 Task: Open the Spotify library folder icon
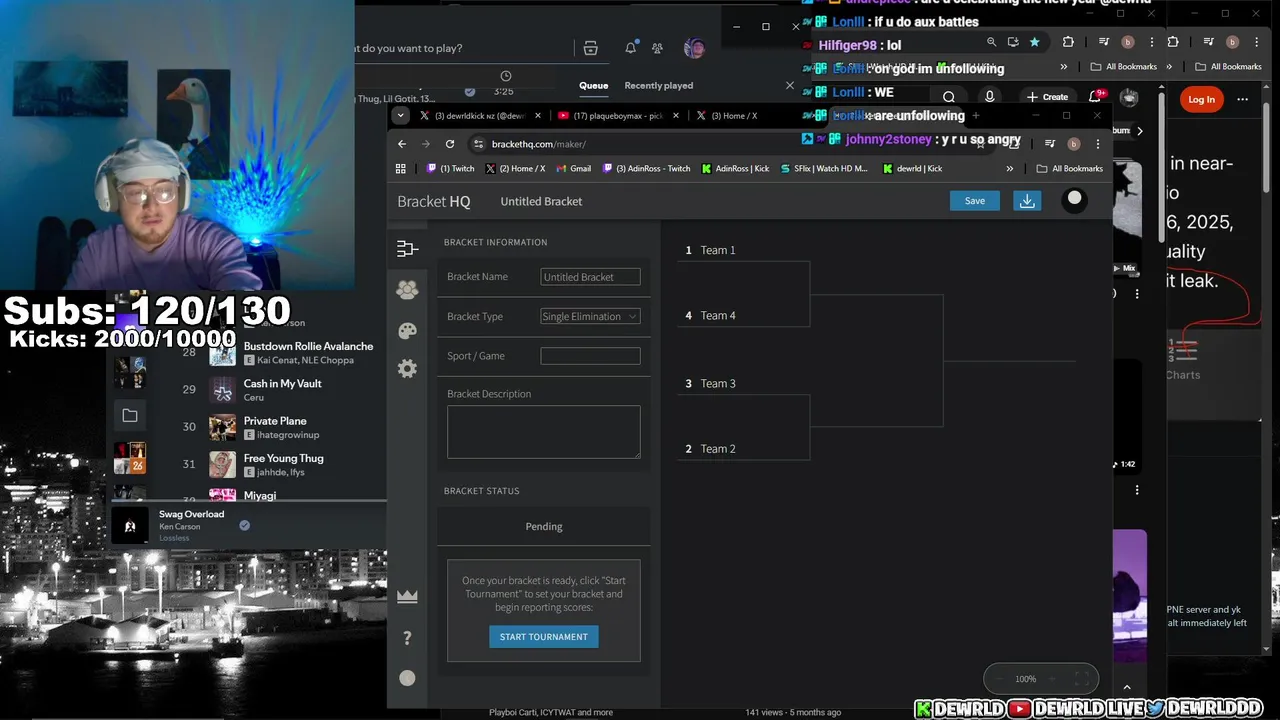pyautogui.click(x=130, y=415)
